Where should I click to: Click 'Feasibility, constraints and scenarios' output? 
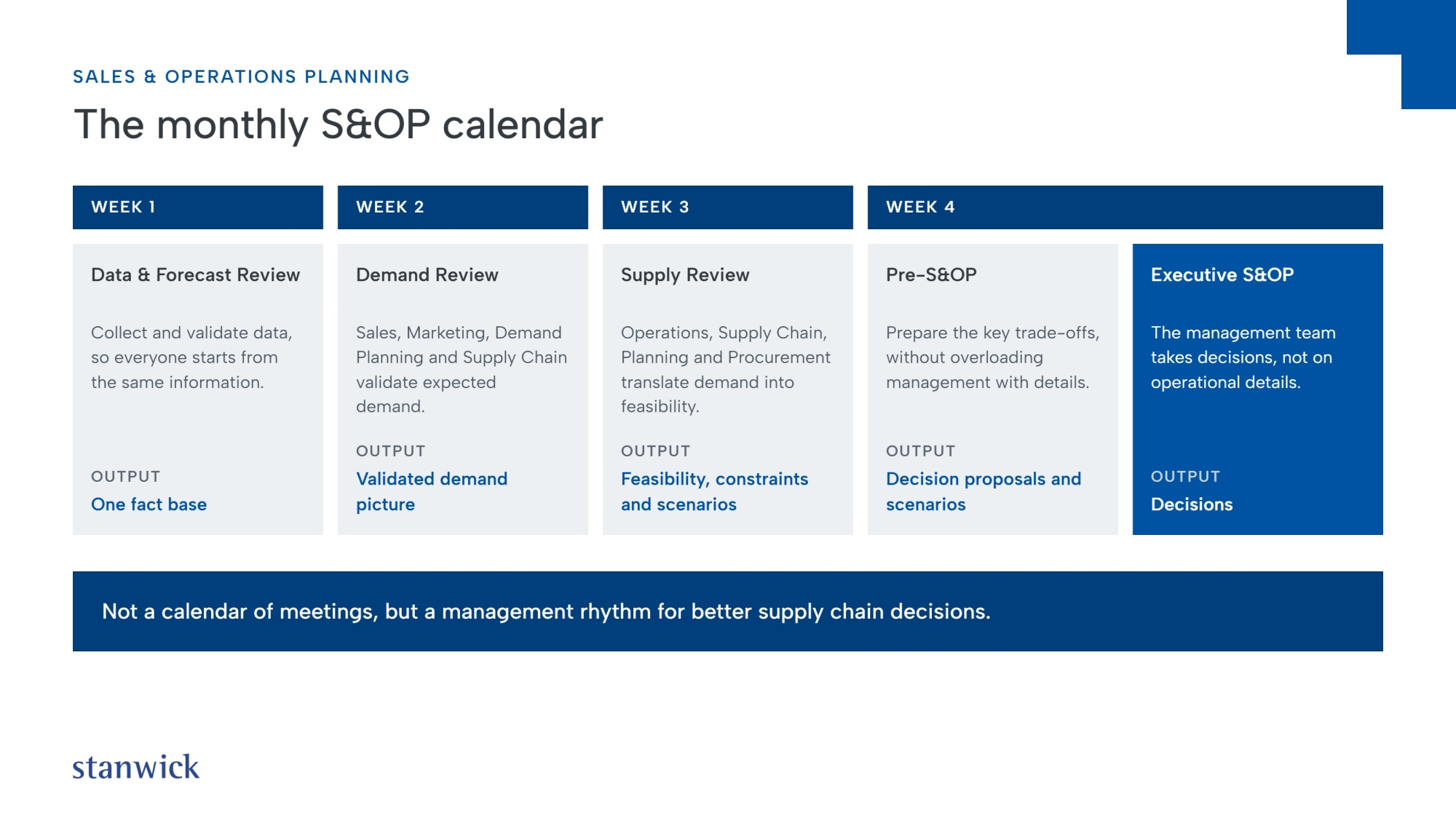(x=715, y=491)
